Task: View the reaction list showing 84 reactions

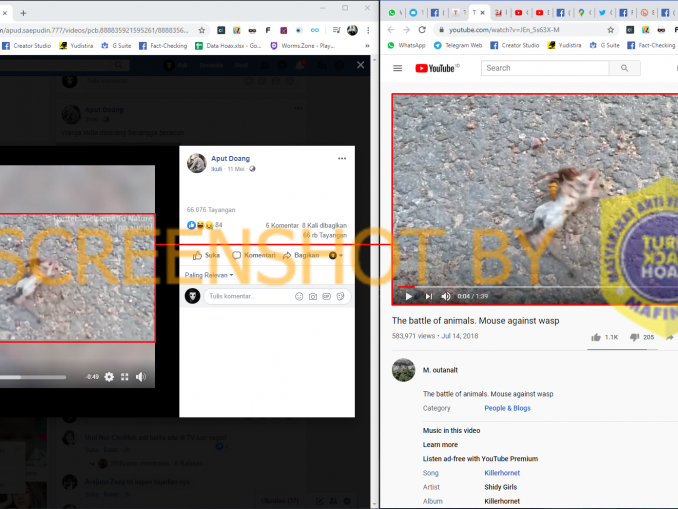Action: [x=205, y=225]
